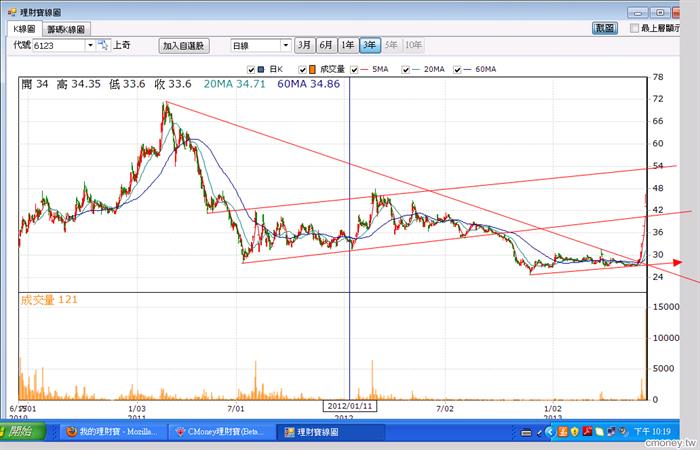This screenshot has width=700, height=450.
Task: Open the CMoney理財寶 Beta taskbar item
Action: [x=220, y=432]
